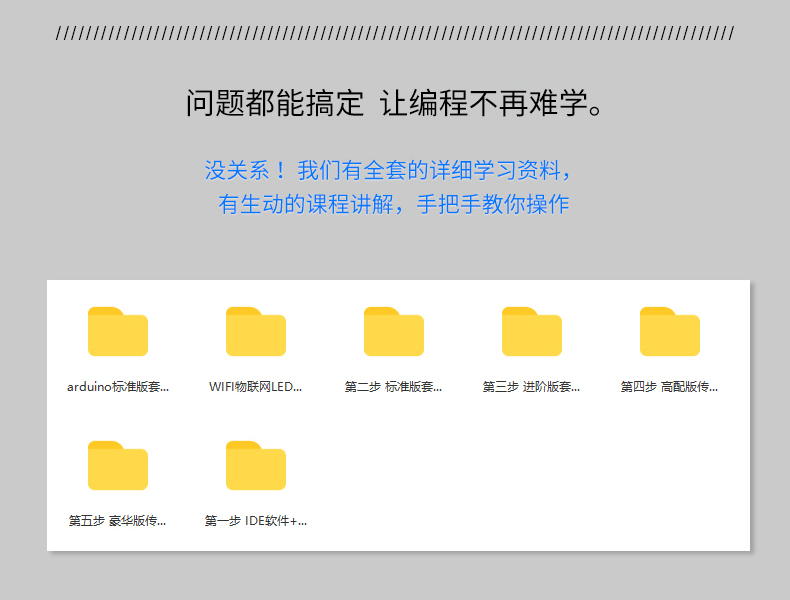Click the '第三步 进阶版套...' folder name
790x600 pixels.
532,387
